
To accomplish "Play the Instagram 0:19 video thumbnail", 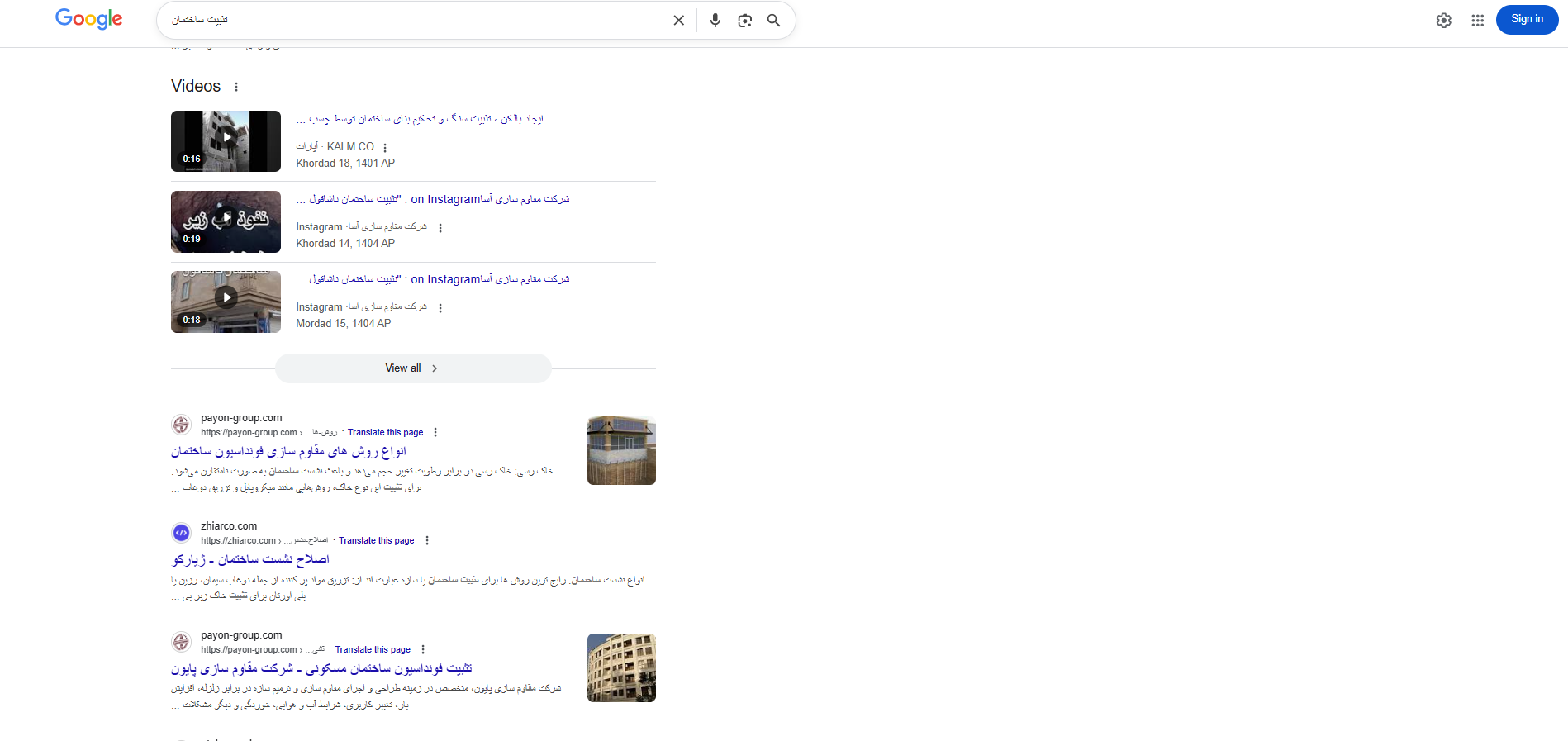I will tap(226, 221).
